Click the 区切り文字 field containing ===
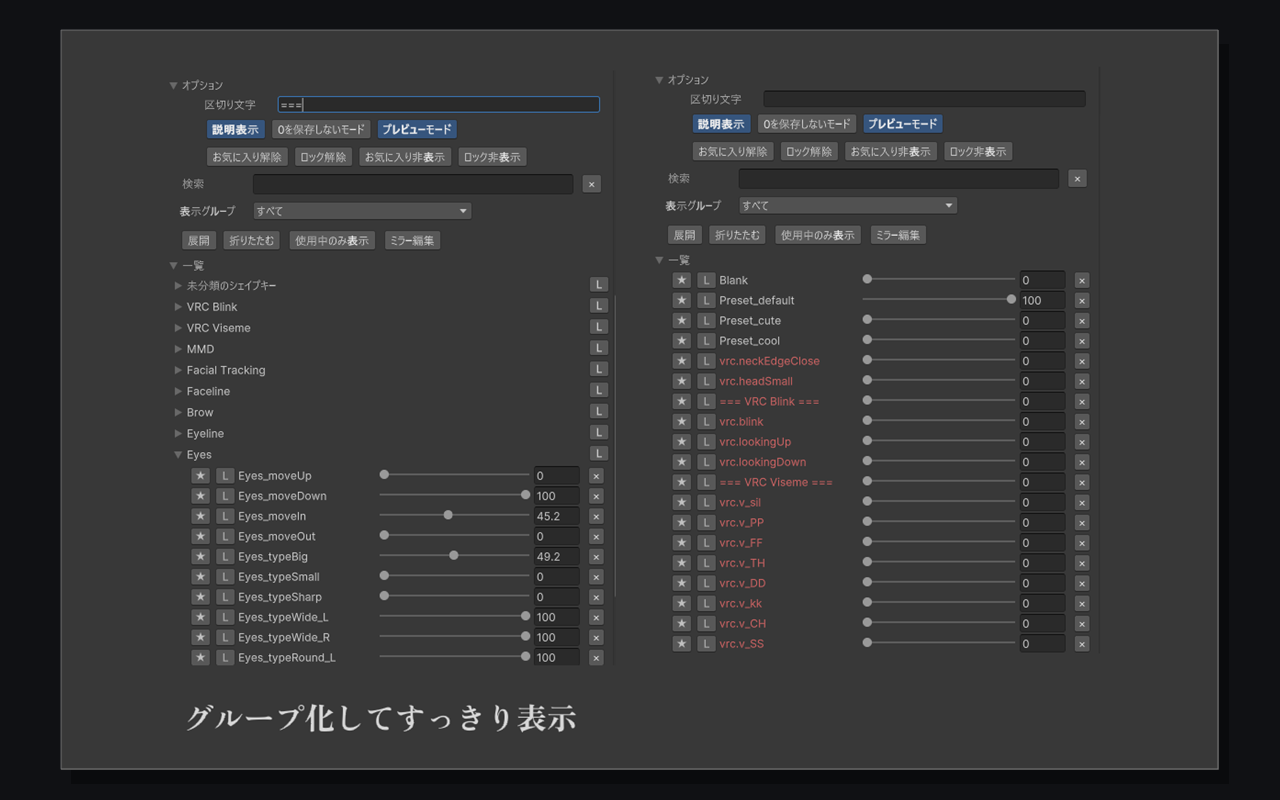Viewport: 1280px width, 800px height. (439, 105)
